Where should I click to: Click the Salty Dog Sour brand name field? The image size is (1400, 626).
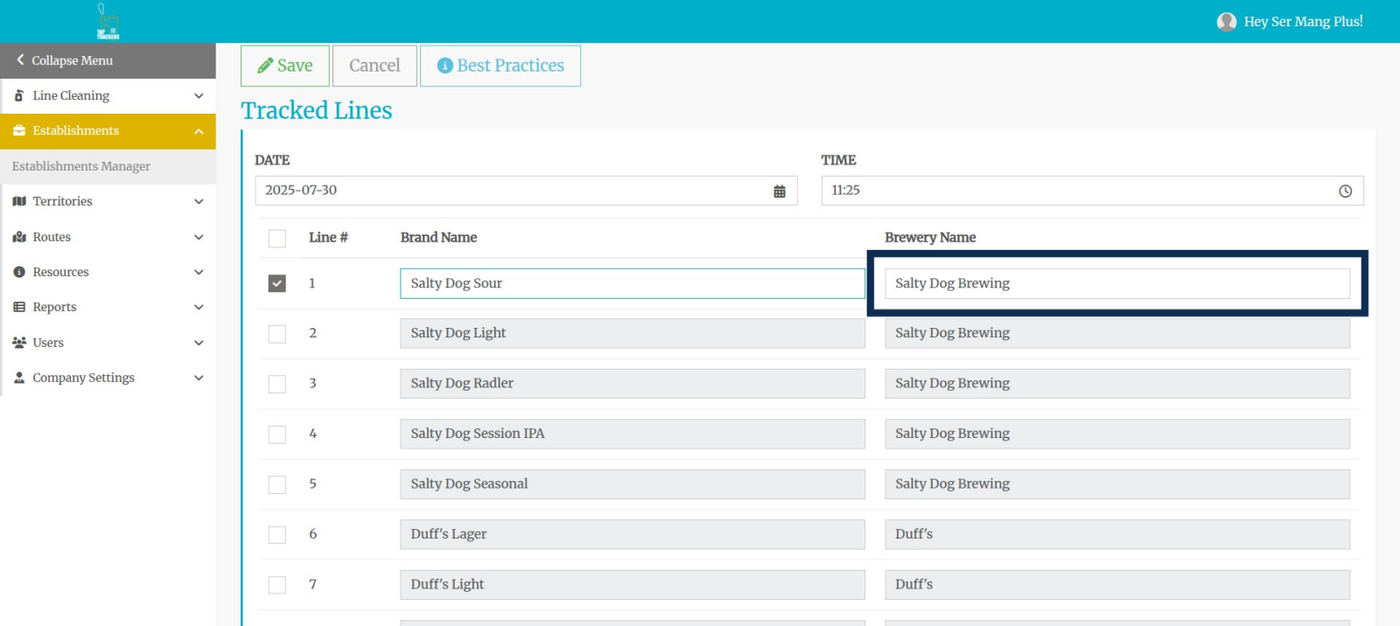632,284
